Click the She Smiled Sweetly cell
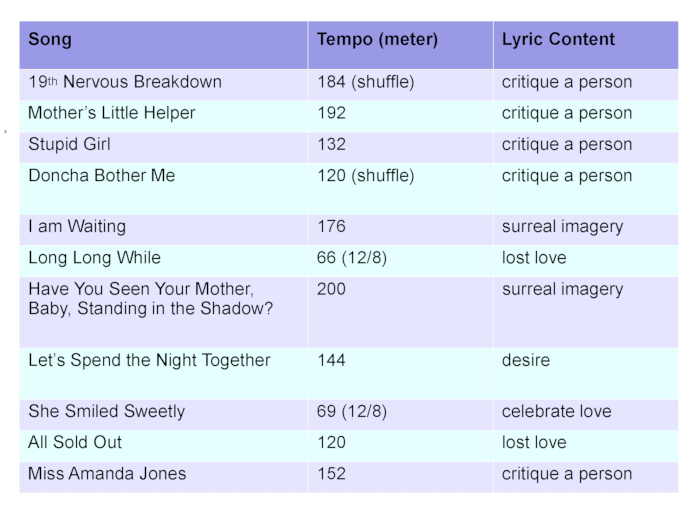 [163, 414]
